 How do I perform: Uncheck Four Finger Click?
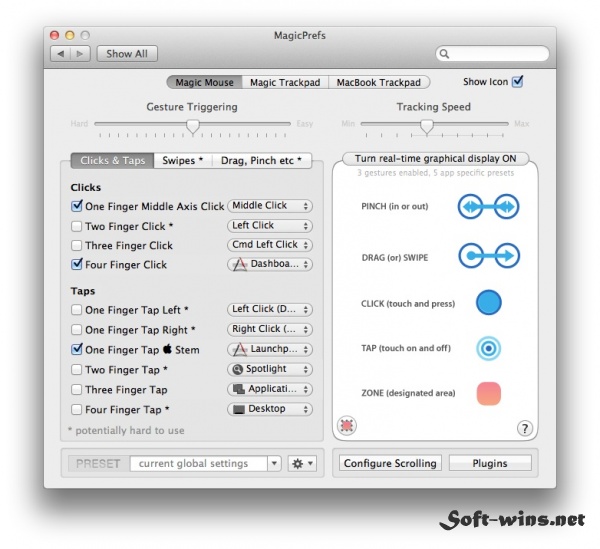pyautogui.click(x=77, y=264)
